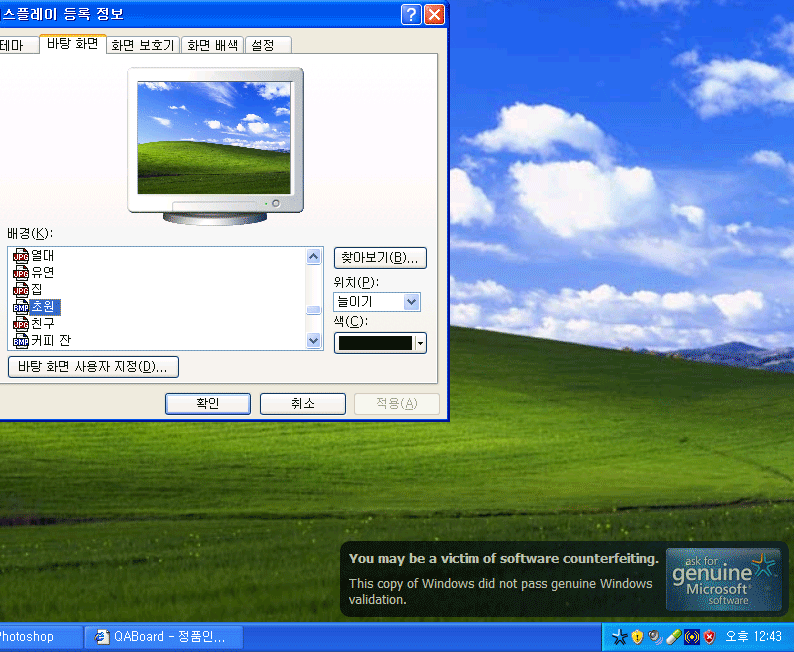Image resolution: width=794 pixels, height=652 pixels.
Task: Click the green capsule tray icon
Action: (673, 637)
